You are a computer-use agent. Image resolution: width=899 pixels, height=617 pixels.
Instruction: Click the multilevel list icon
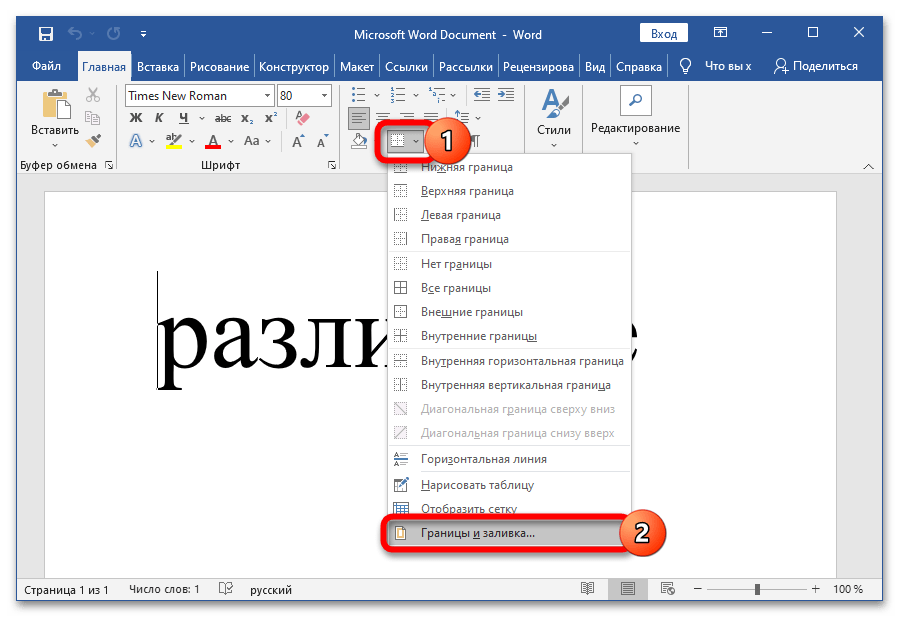437,95
